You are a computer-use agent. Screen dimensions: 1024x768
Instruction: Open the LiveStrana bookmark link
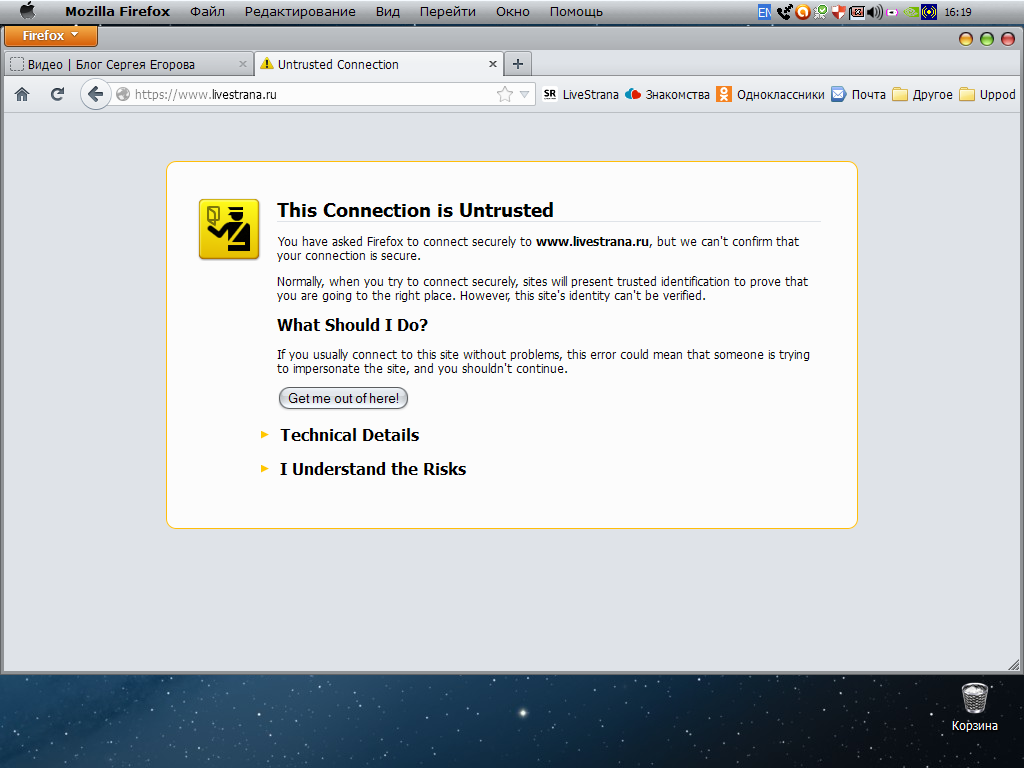[580, 94]
